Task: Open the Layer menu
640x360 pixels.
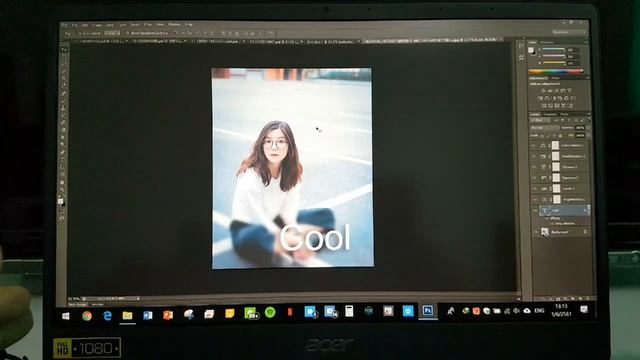Action: pyautogui.click(x=110, y=25)
